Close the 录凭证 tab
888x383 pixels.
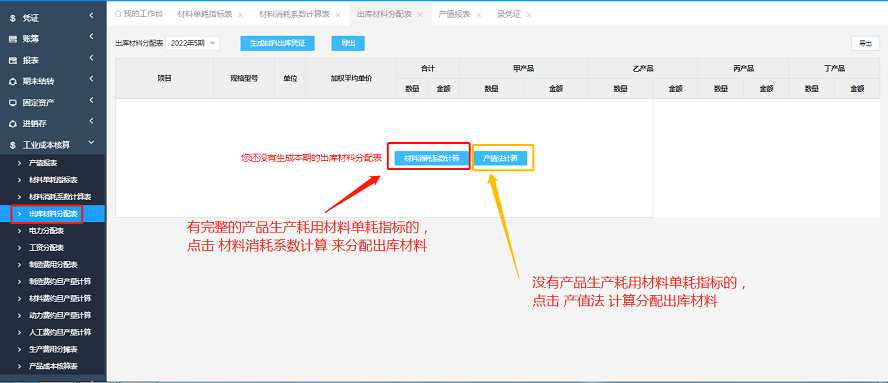pos(529,14)
